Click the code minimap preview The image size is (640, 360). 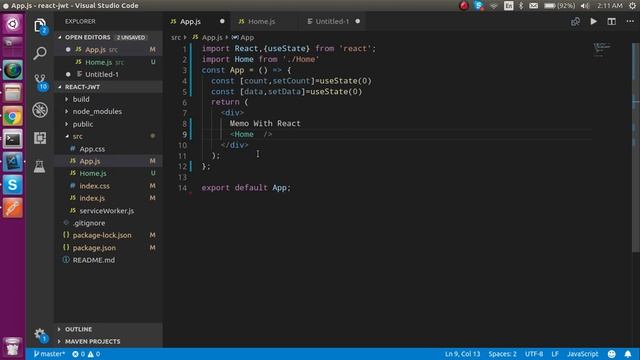click(602, 49)
